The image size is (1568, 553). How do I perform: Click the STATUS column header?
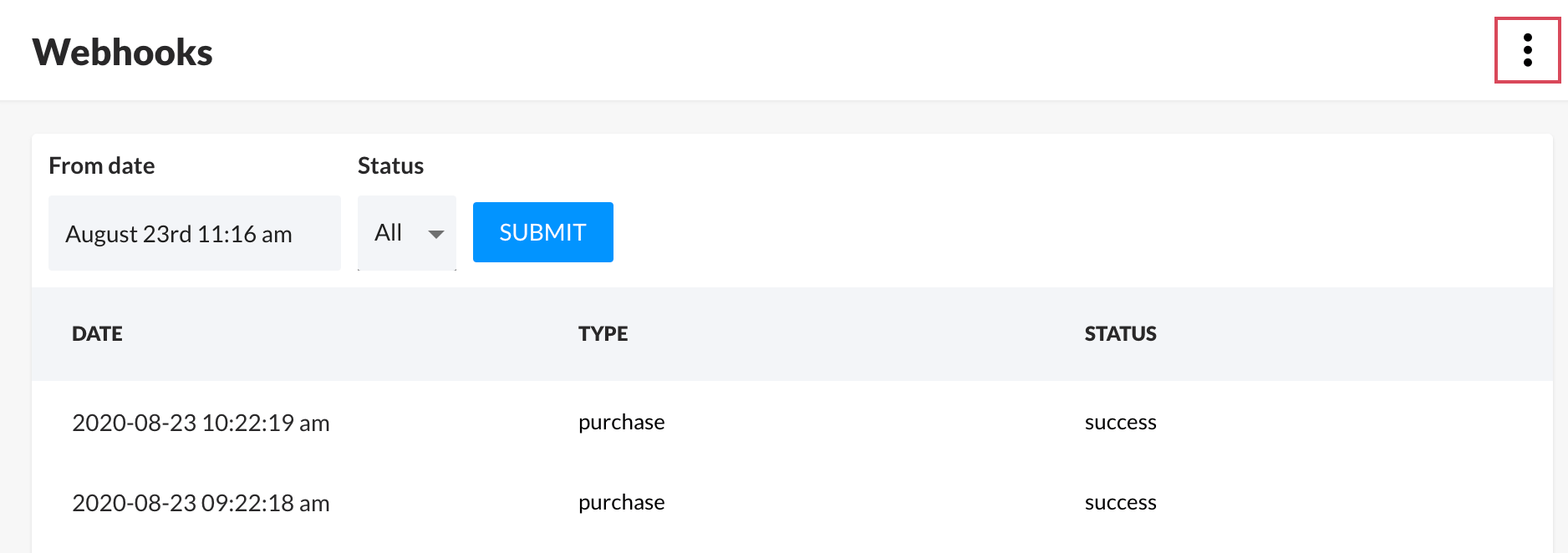coord(1120,334)
